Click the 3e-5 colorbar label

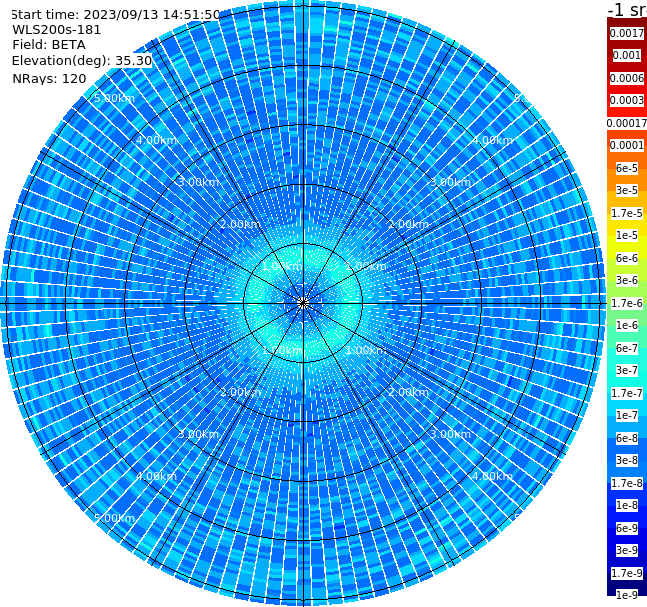coord(627,190)
